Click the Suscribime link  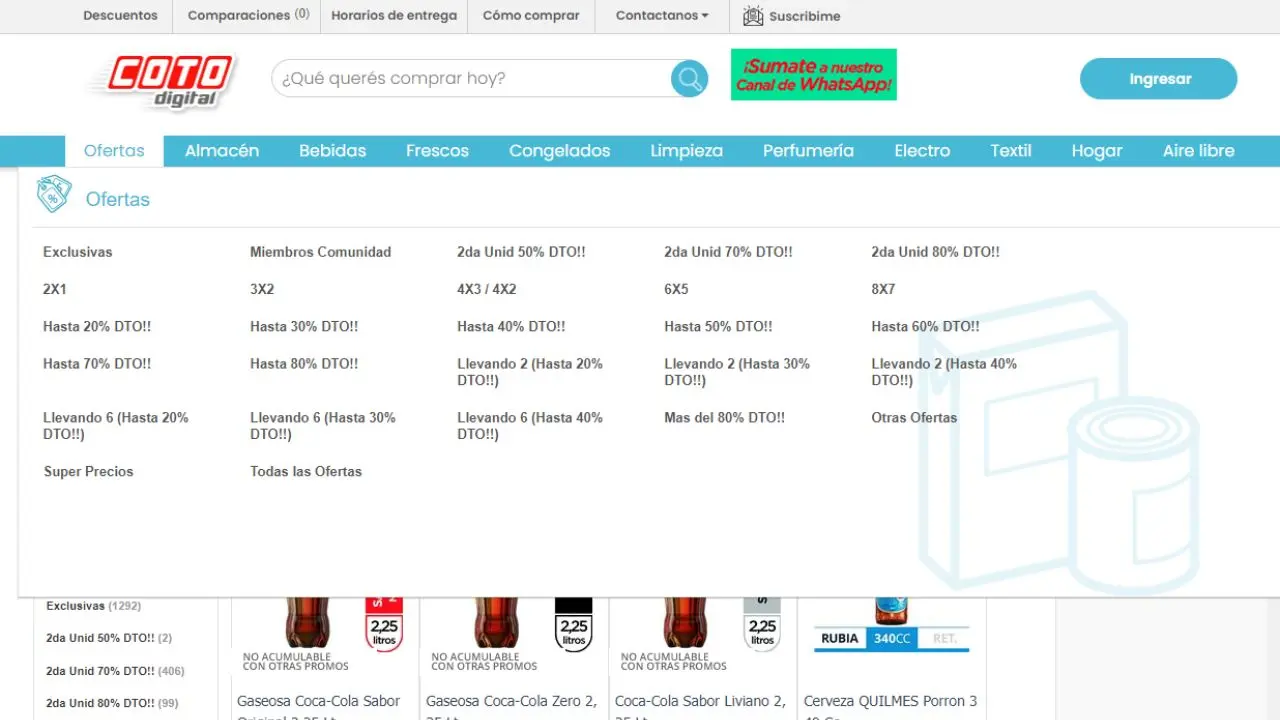click(x=804, y=16)
